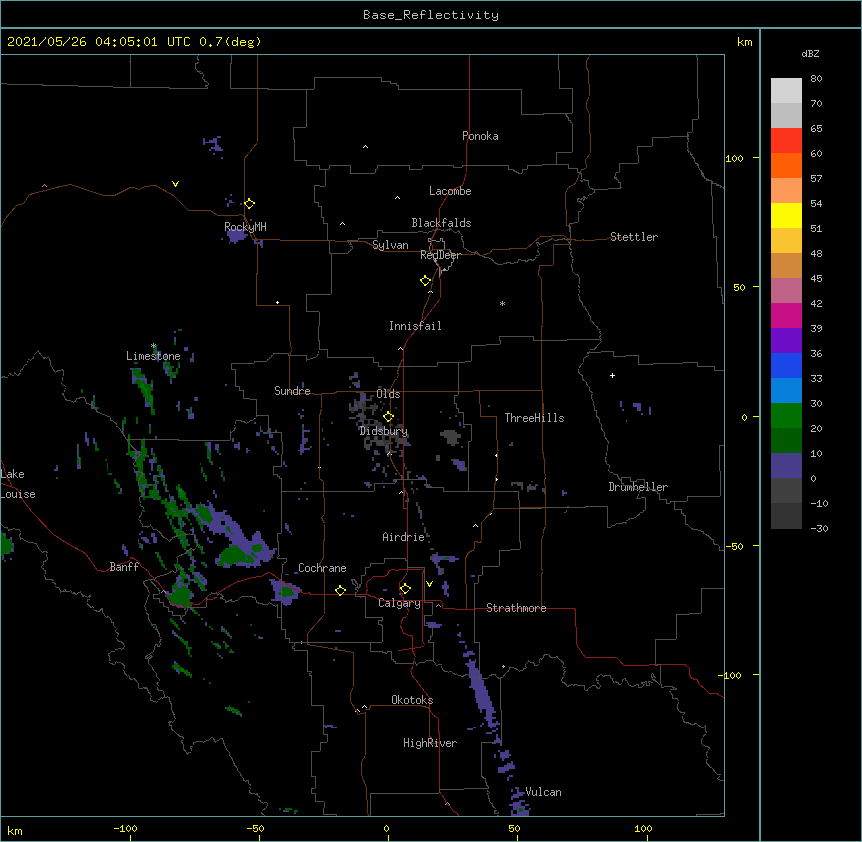Select the 54 dBZ yellow color swatch
862x842 pixels.
click(786, 215)
